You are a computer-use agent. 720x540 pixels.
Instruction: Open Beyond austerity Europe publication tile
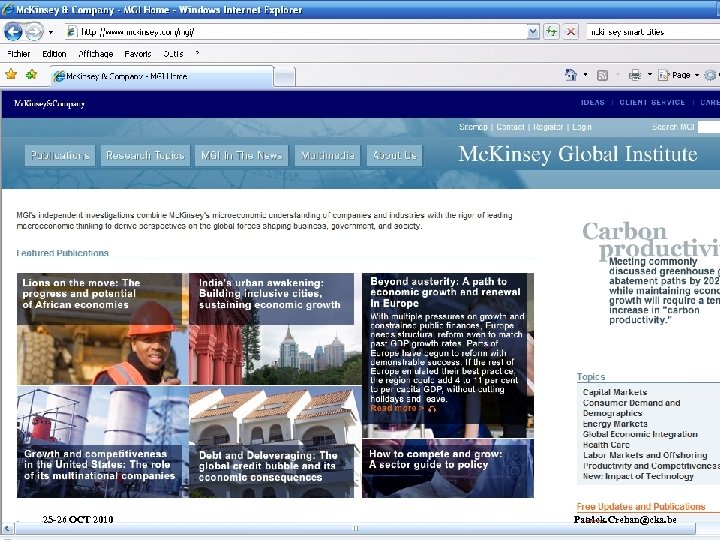[x=448, y=355]
